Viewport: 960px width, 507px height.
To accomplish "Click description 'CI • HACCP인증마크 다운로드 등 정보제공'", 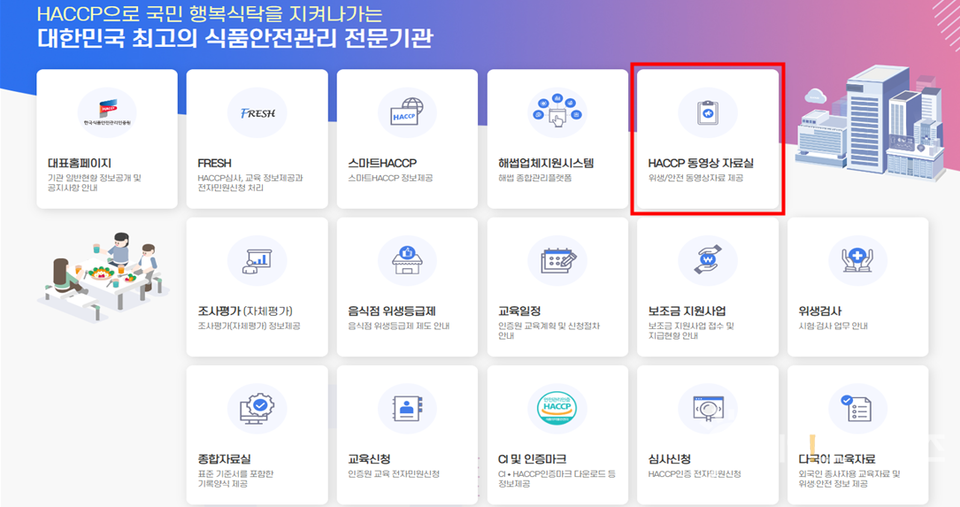I will [557, 479].
